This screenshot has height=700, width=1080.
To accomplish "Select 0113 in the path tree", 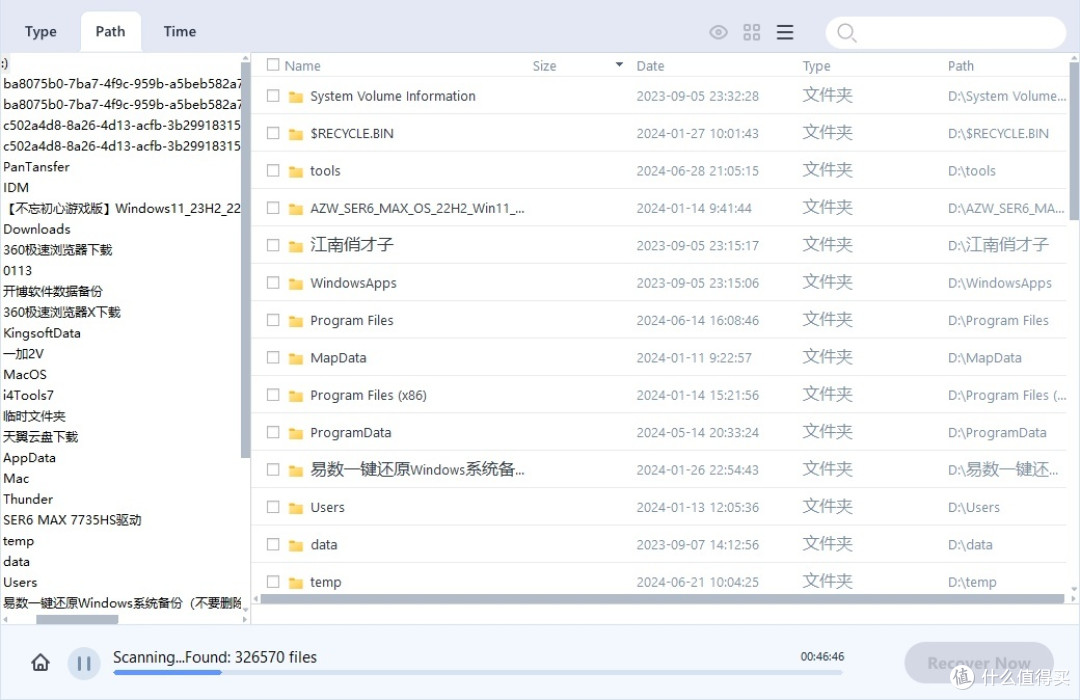I will tap(17, 270).
